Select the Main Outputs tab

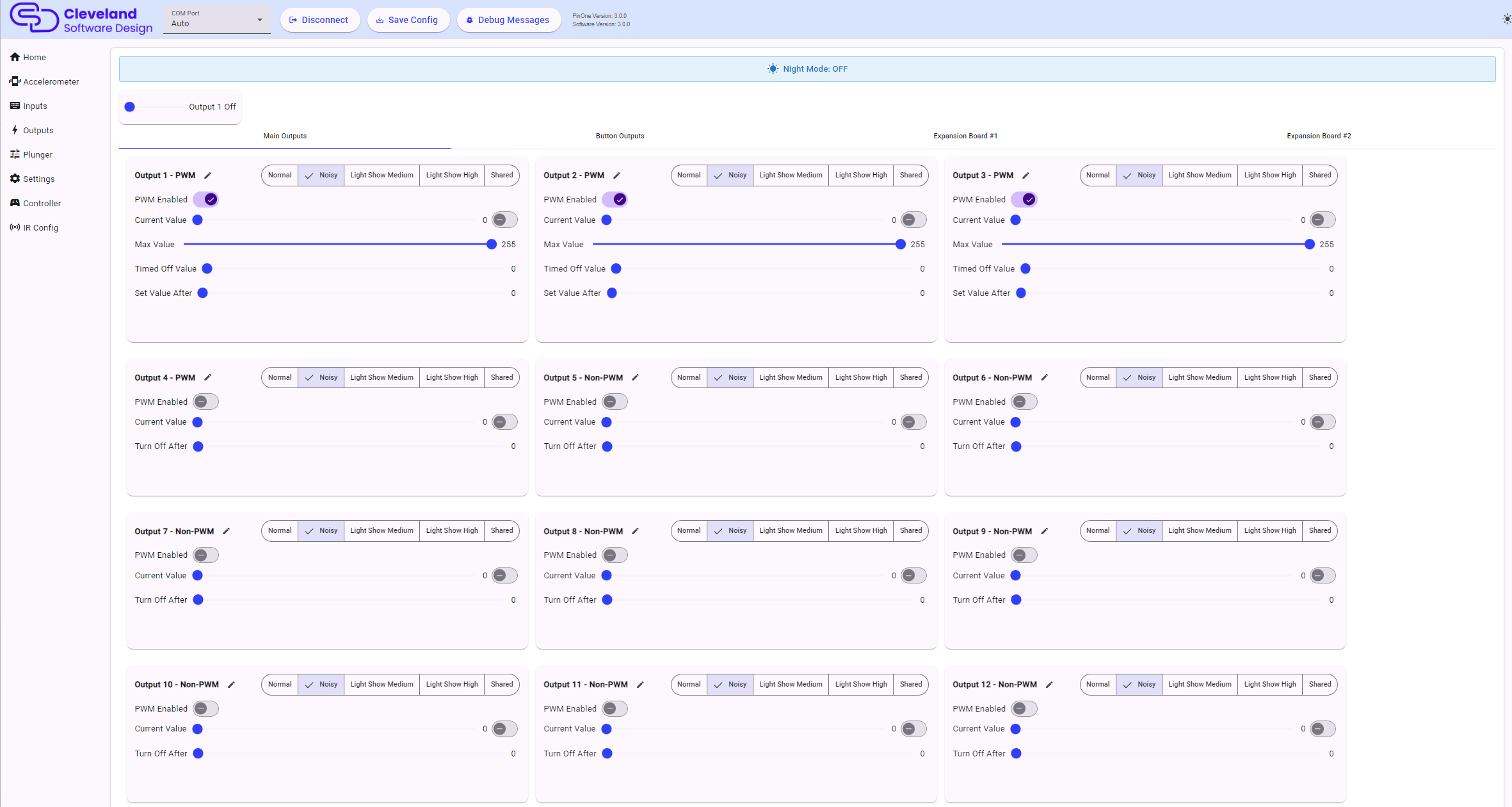click(285, 136)
